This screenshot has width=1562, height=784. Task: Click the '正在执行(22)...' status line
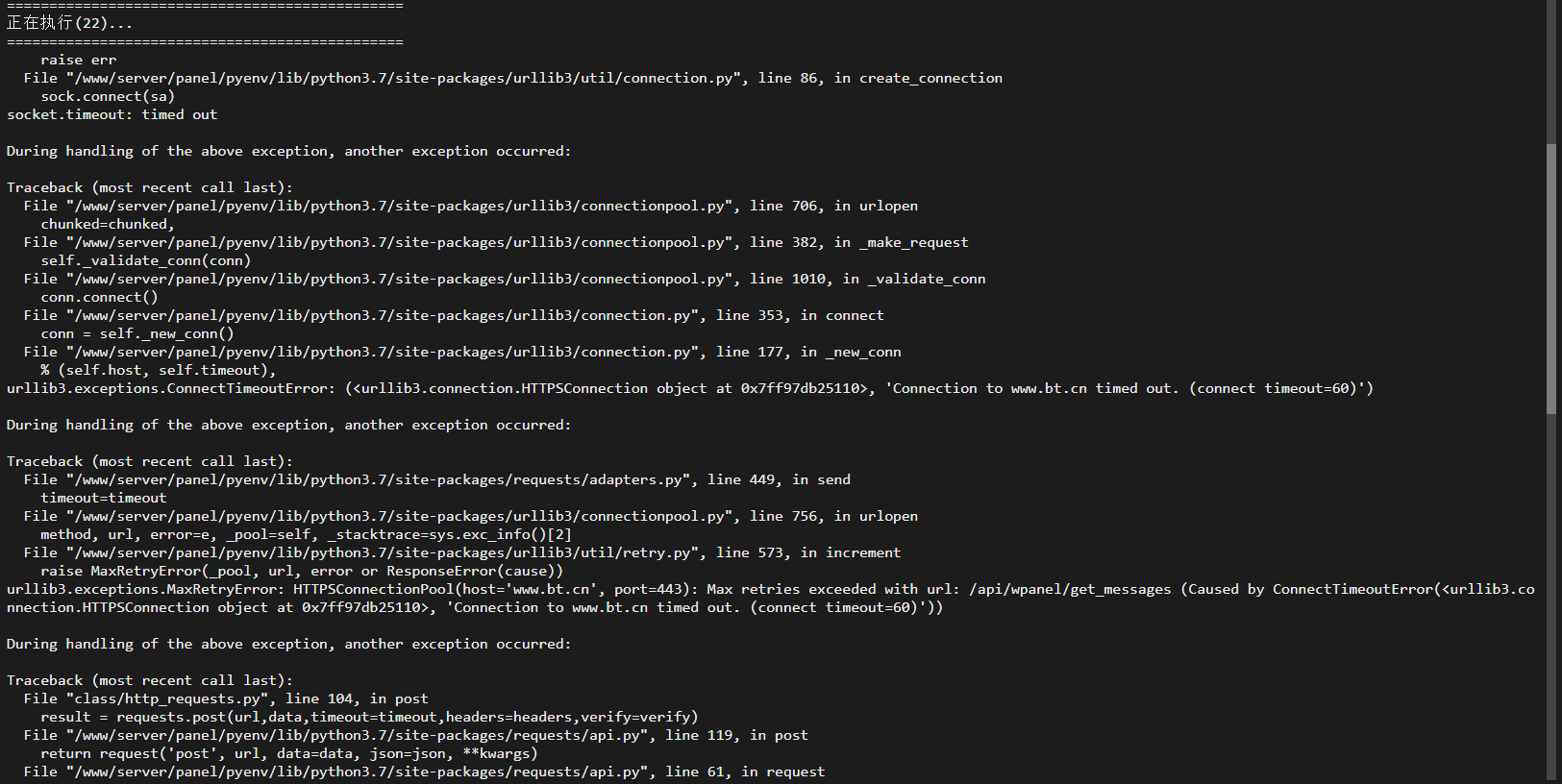point(70,23)
